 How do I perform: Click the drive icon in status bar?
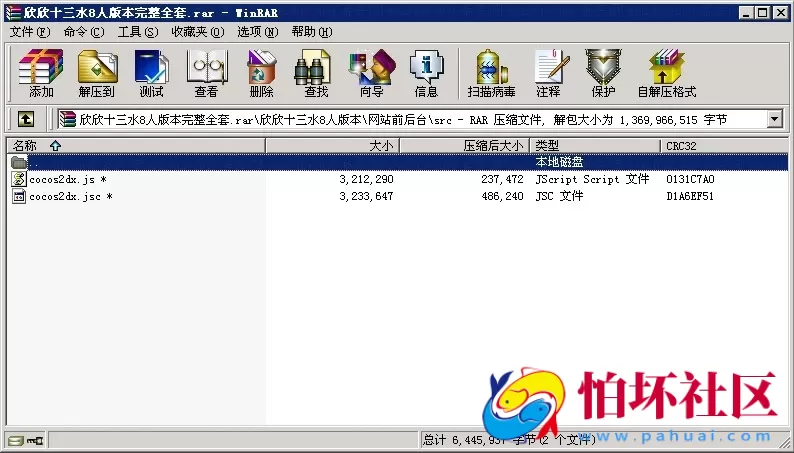click(16, 441)
